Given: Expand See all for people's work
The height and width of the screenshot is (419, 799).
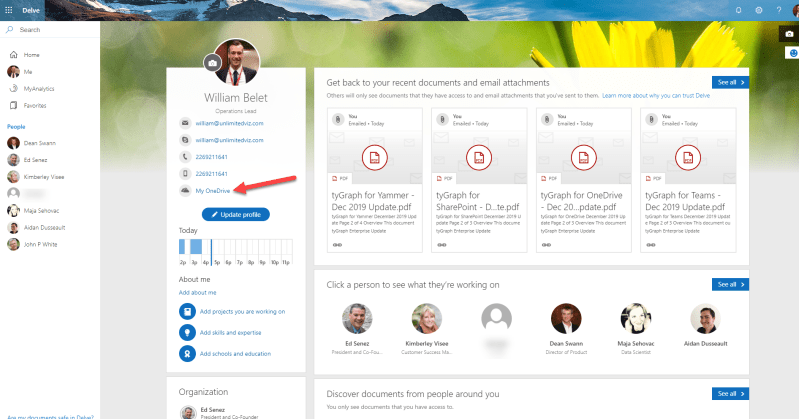Looking at the screenshot, I should (730, 284).
